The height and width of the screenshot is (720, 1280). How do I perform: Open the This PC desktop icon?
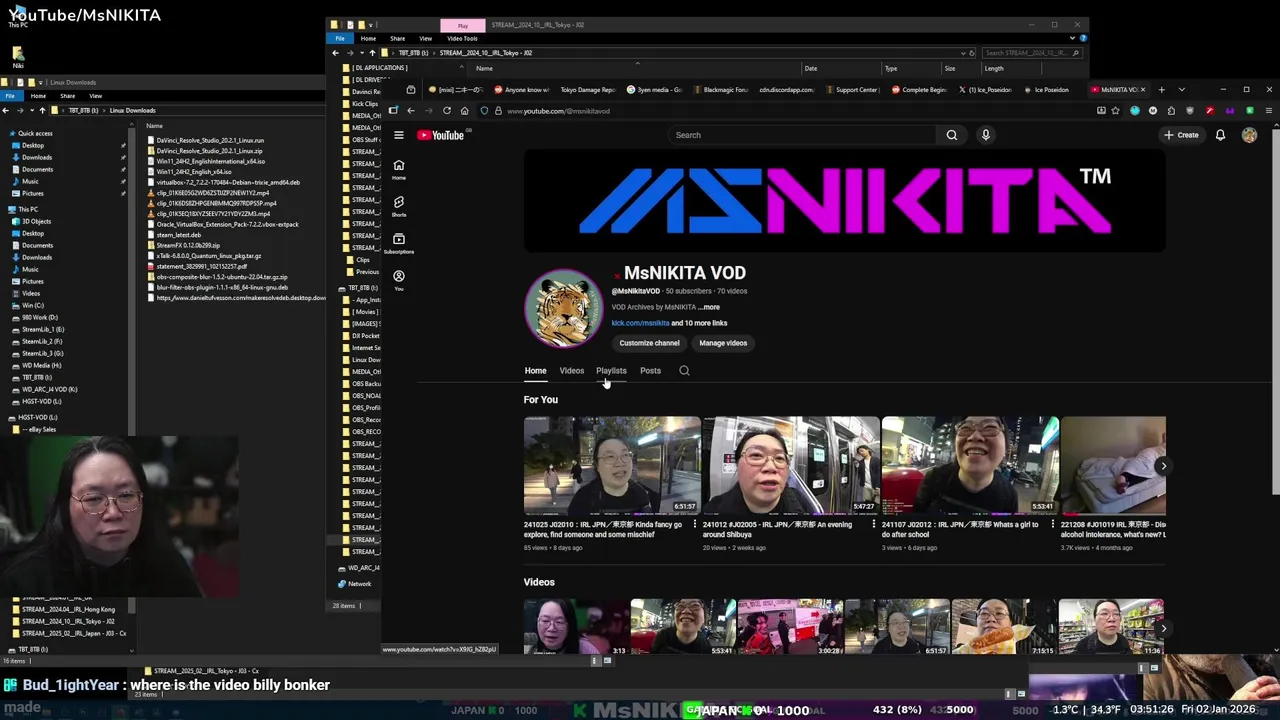click(x=18, y=15)
